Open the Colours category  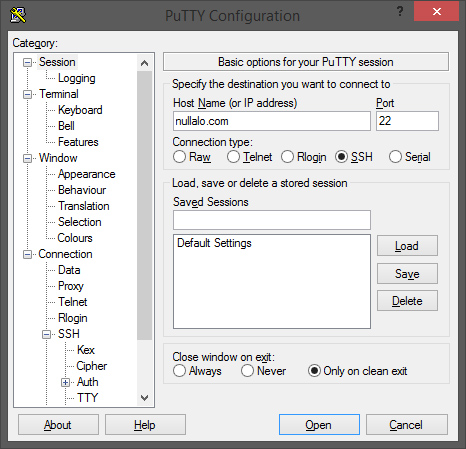coord(75,238)
